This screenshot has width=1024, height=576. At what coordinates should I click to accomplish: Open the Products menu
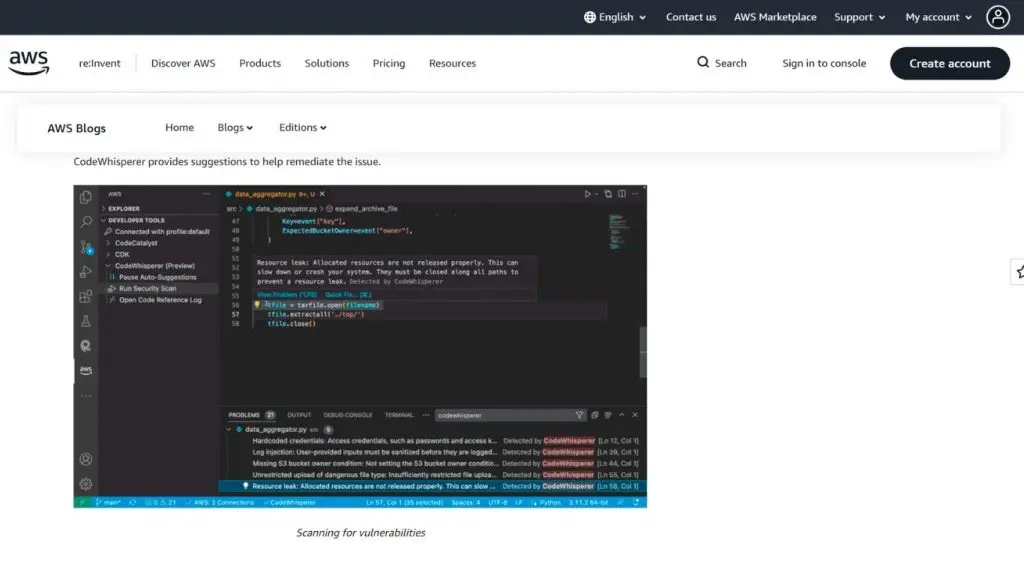point(260,63)
